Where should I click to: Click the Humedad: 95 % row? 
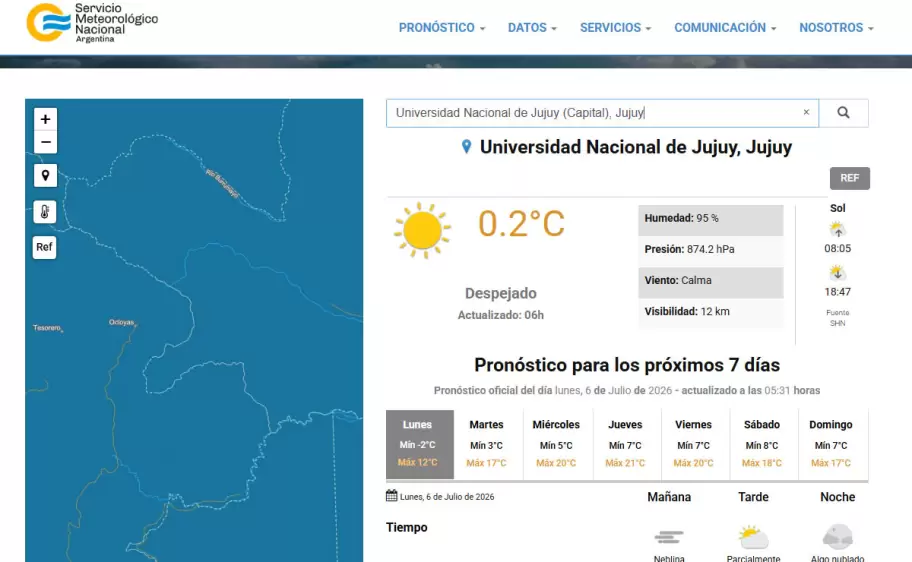711,219
